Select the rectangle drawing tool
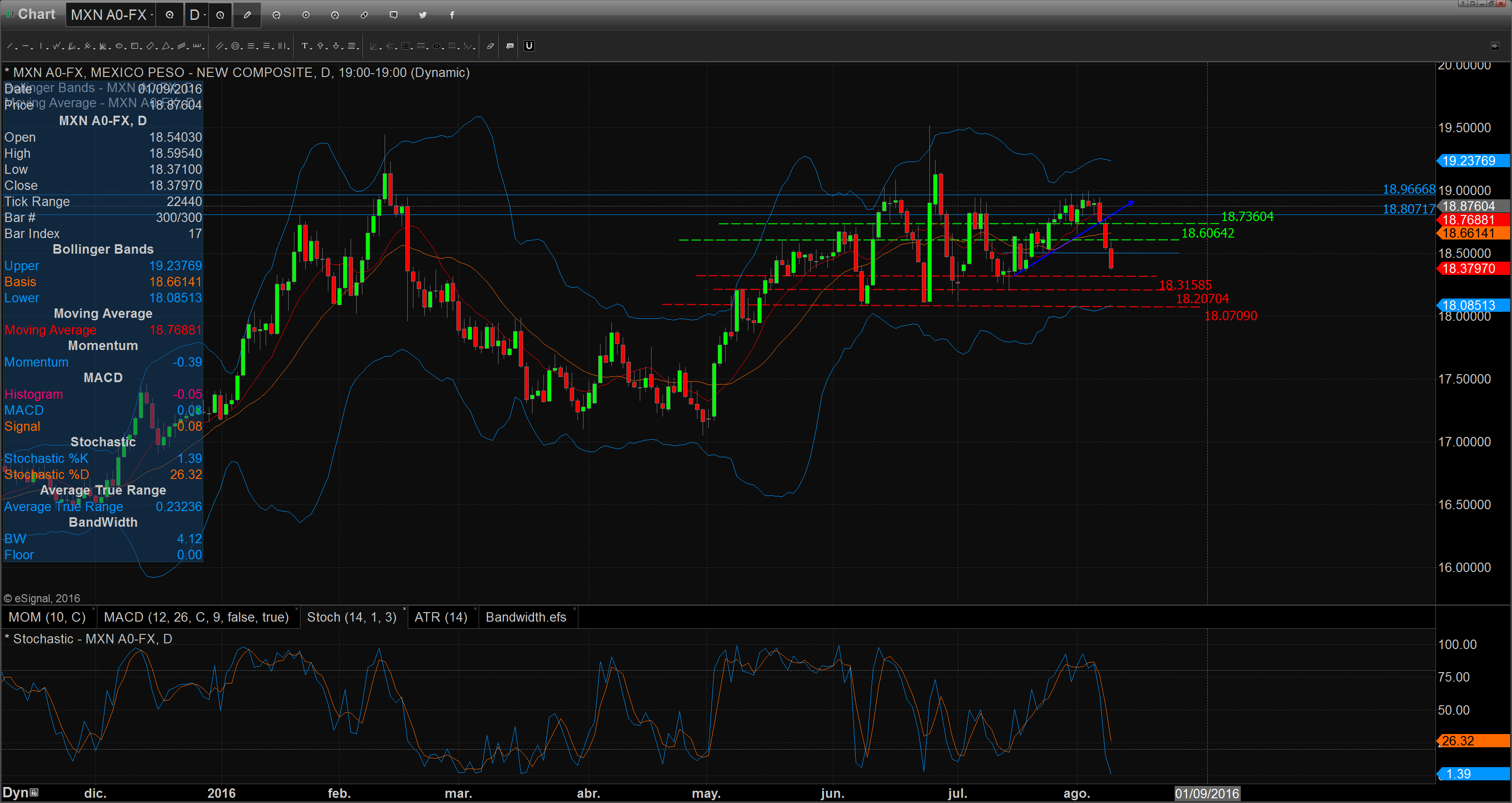 pos(134,46)
